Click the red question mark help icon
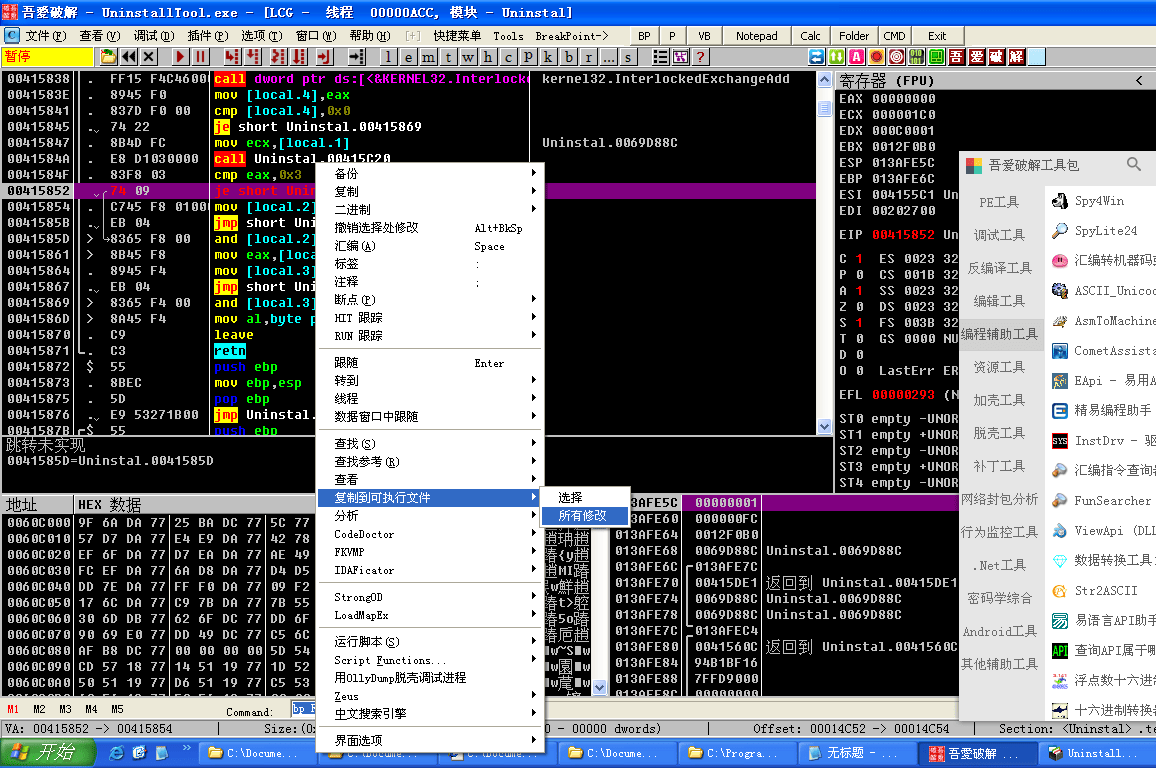 pos(700,57)
